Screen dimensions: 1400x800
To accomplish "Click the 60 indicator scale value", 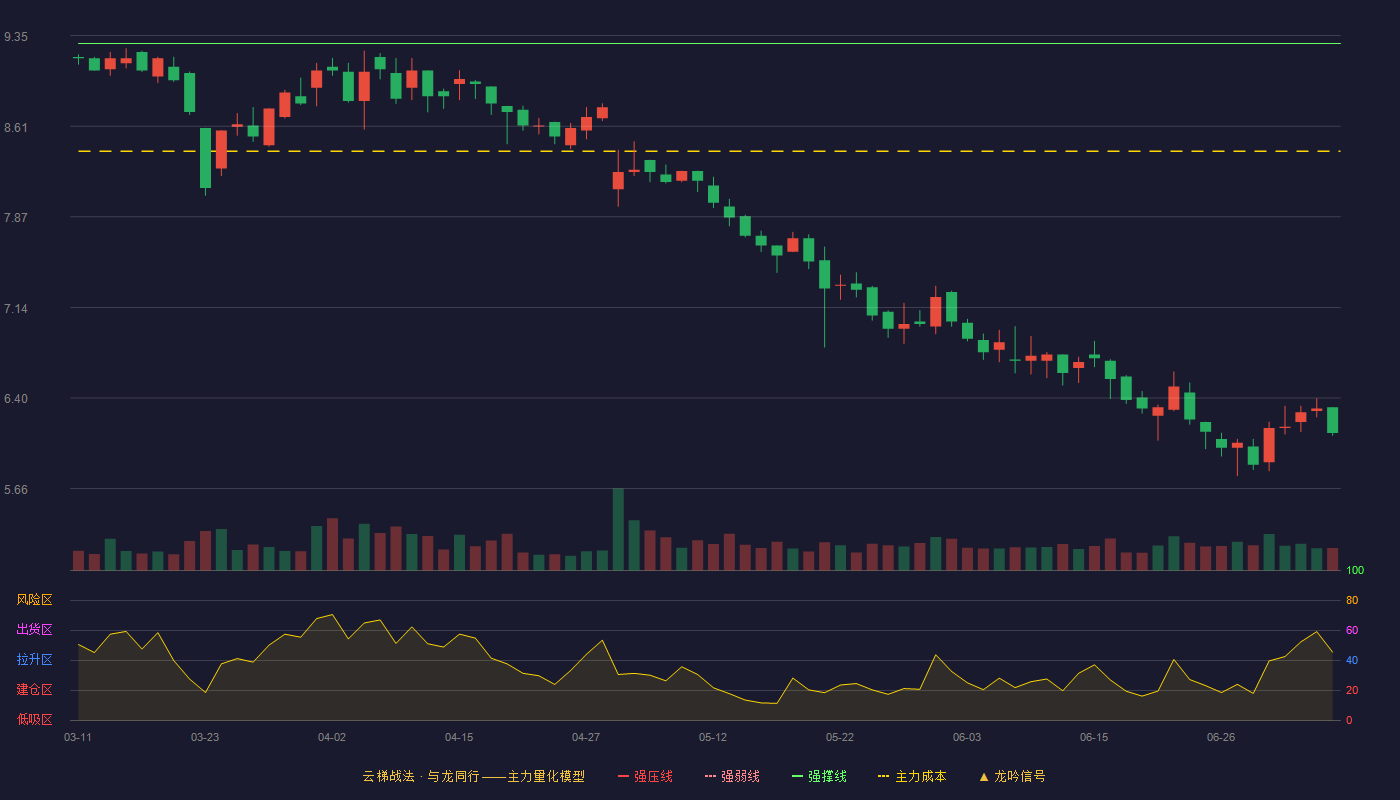I will (1352, 630).
